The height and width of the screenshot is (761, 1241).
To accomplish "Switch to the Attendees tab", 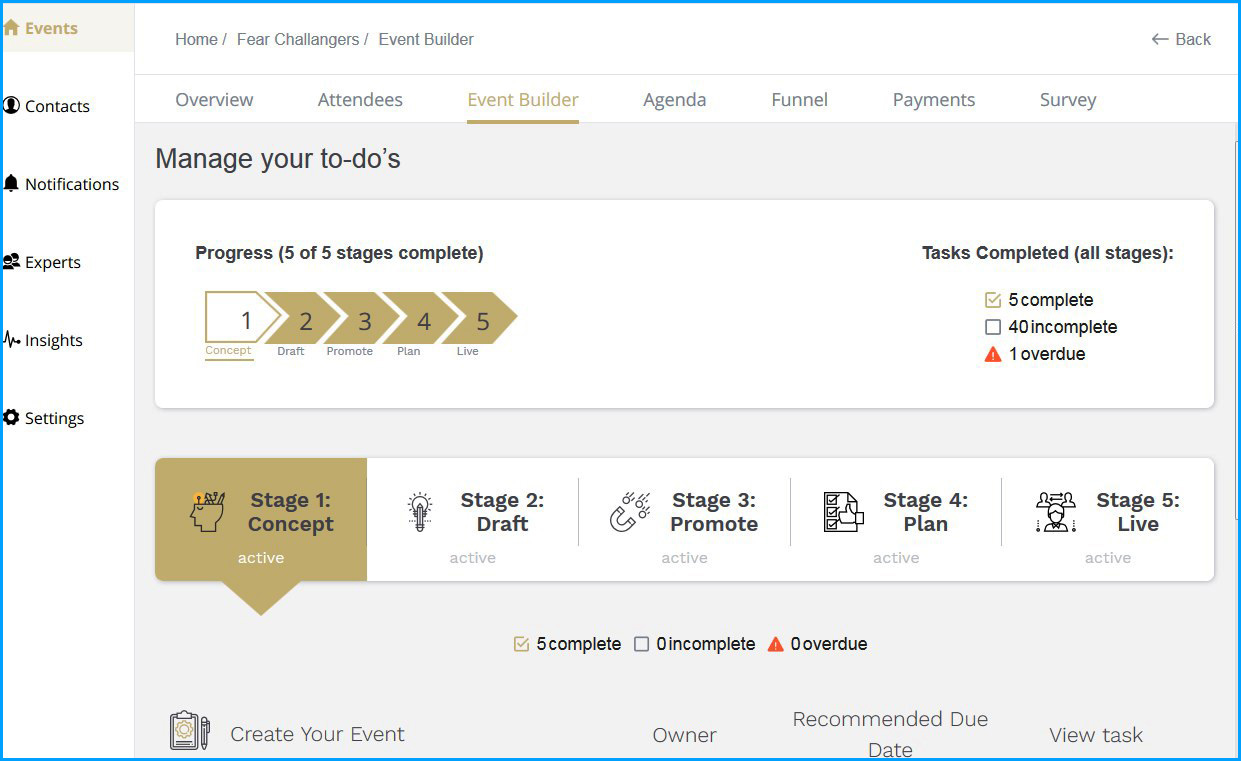I will coord(360,100).
